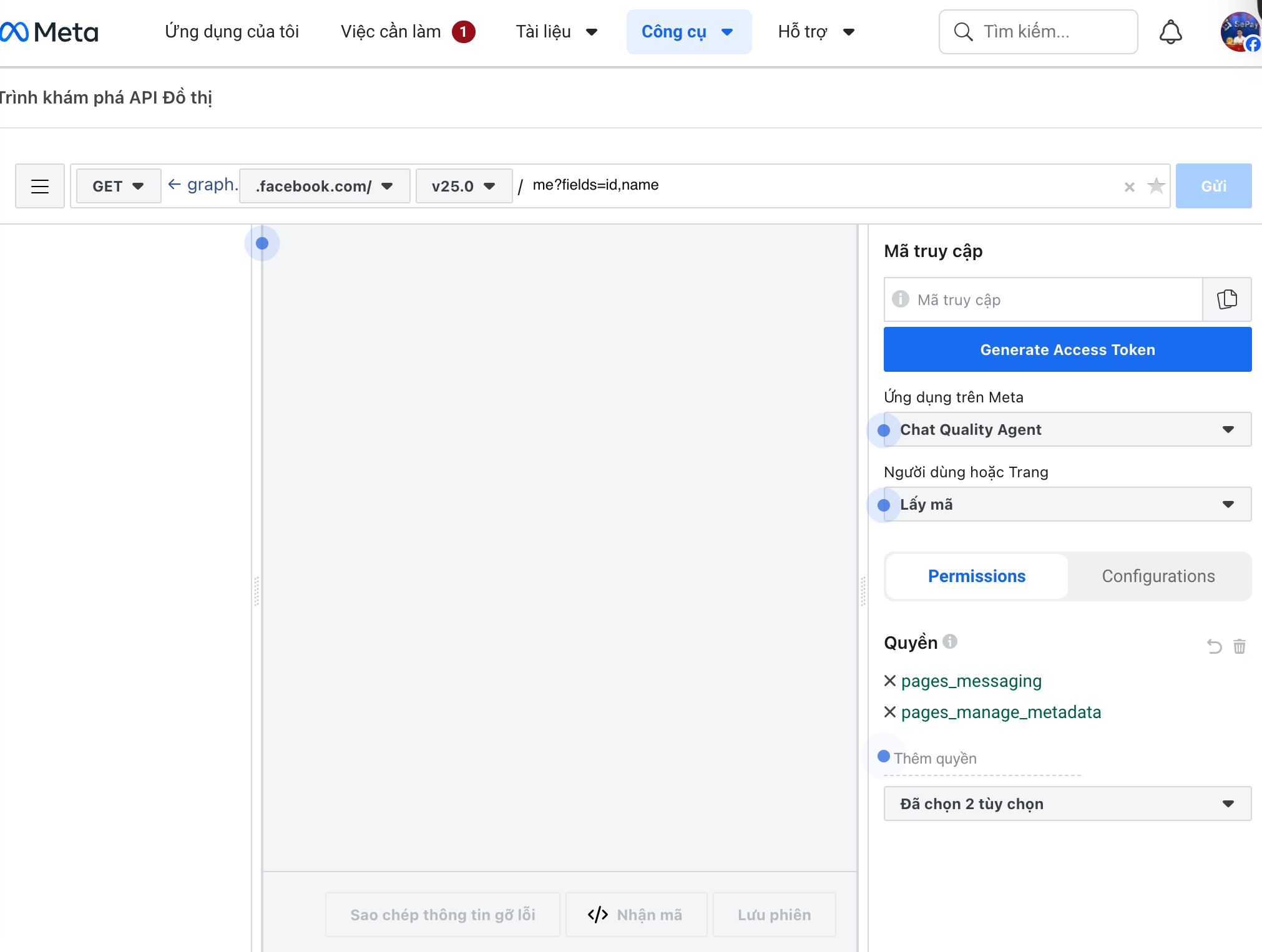1262x952 pixels.
Task: Expand the 'Đã chọn 2 tùy chọn' dropdown
Action: 1067,804
